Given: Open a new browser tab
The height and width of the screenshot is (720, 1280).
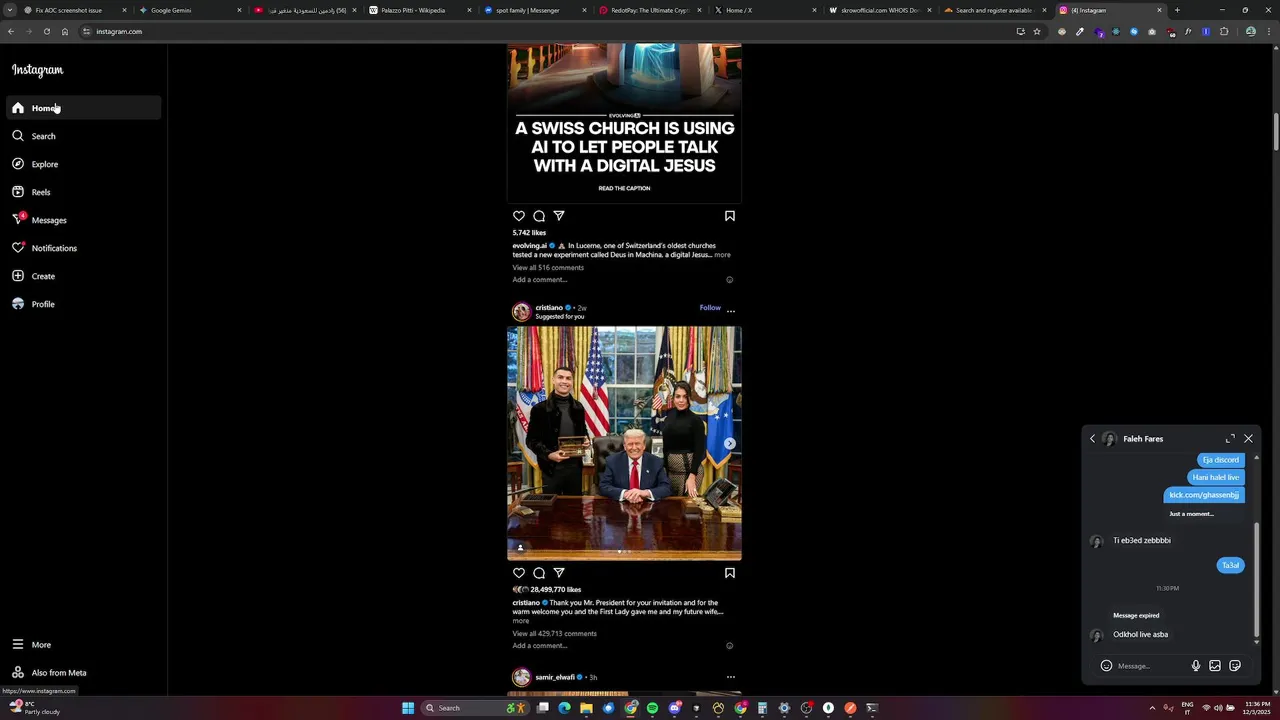Looking at the screenshot, I should 1177,10.
